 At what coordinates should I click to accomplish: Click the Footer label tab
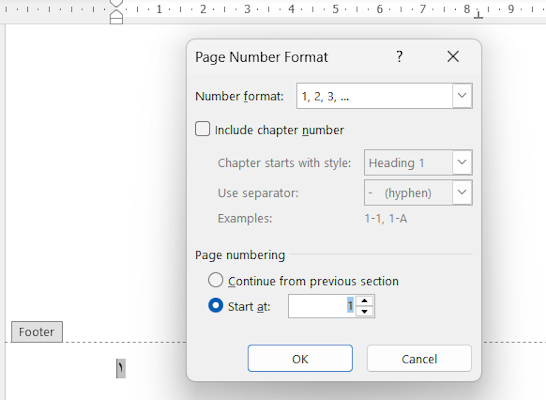(x=37, y=332)
